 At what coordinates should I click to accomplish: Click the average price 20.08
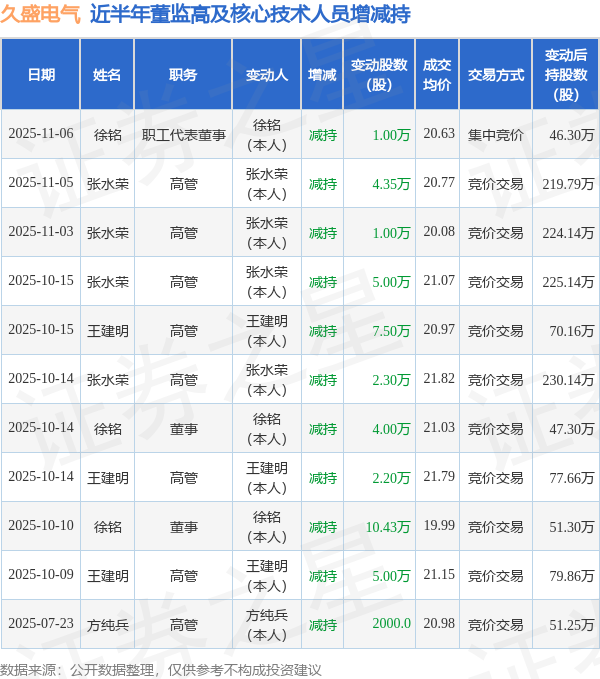click(439, 231)
